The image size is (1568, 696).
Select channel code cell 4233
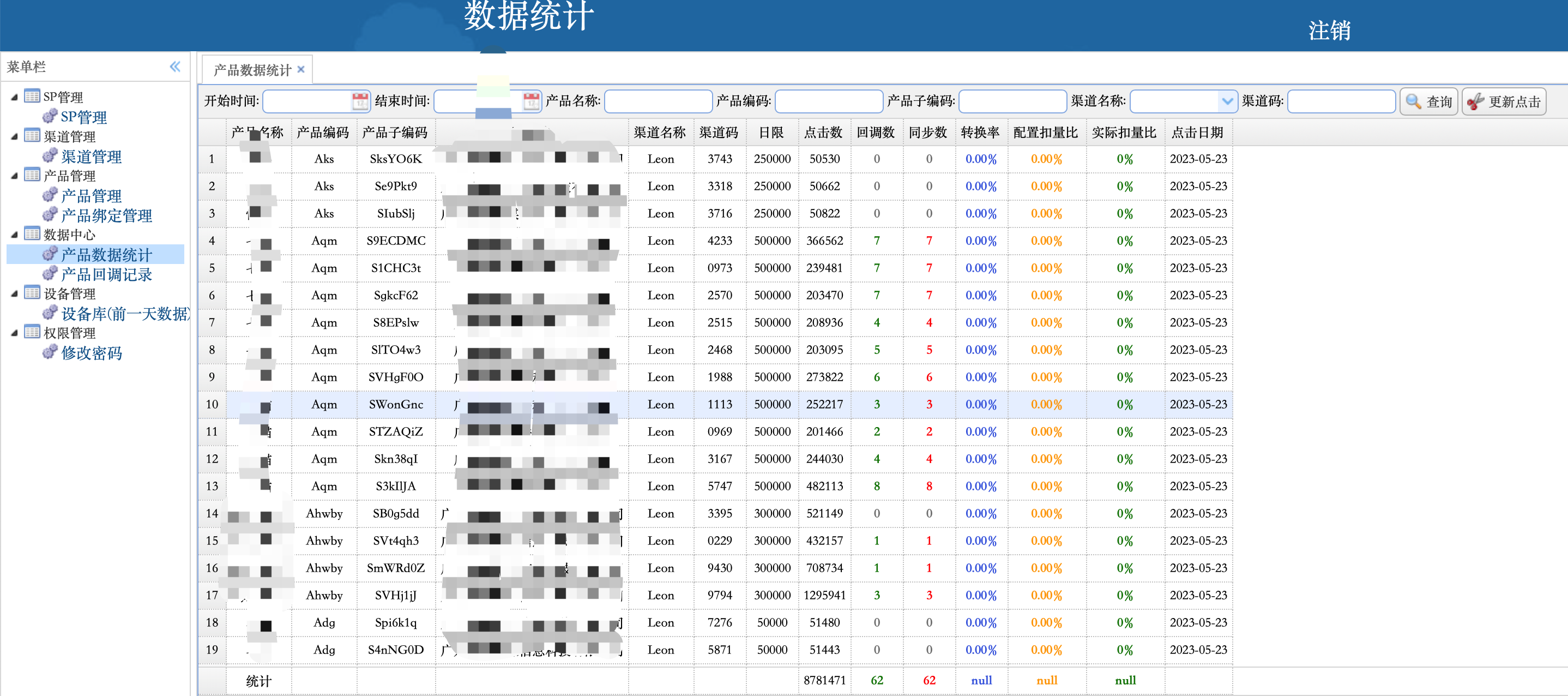pyautogui.click(x=720, y=241)
